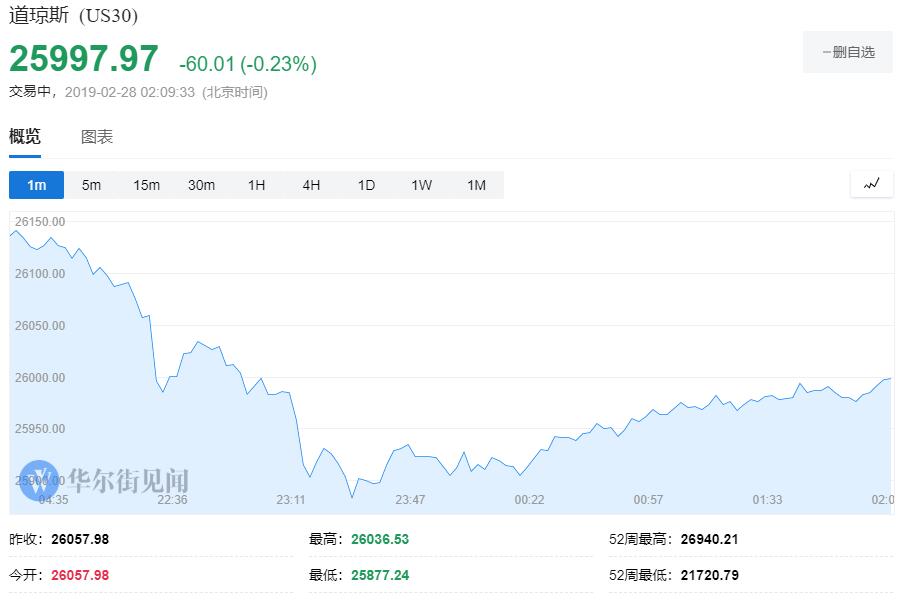Click the 道琼斯 (US30) title
The image size is (900, 602).
point(74,16)
